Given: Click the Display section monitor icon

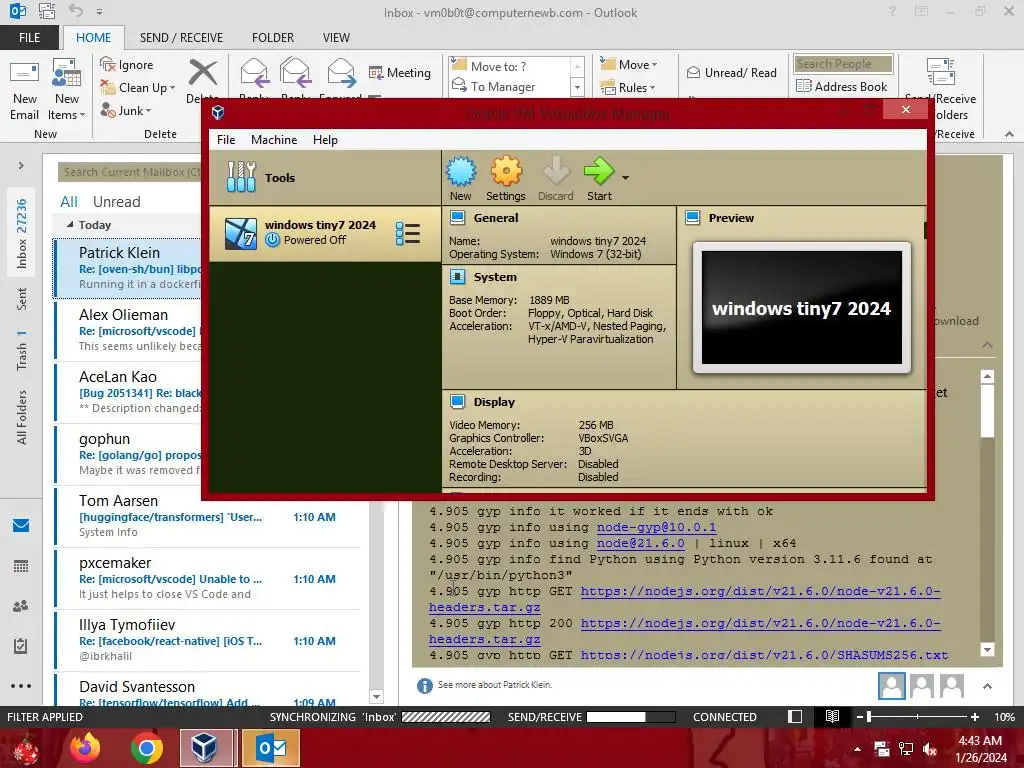Looking at the screenshot, I should point(458,402).
